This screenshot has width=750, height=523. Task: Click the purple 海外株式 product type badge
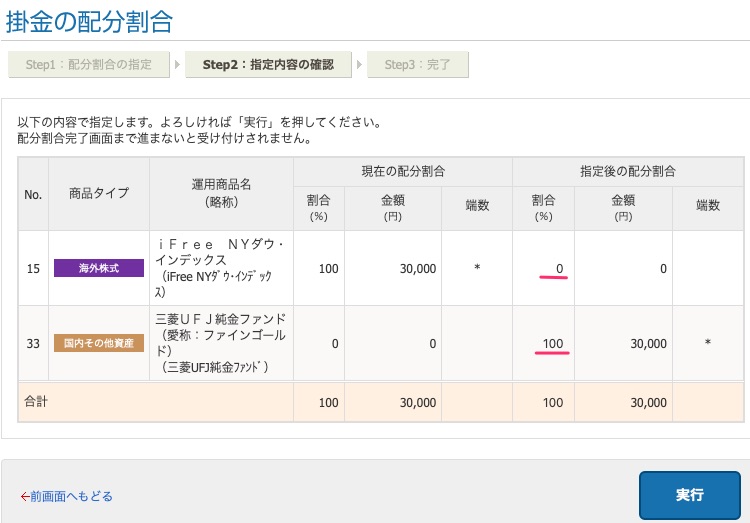coord(99,268)
